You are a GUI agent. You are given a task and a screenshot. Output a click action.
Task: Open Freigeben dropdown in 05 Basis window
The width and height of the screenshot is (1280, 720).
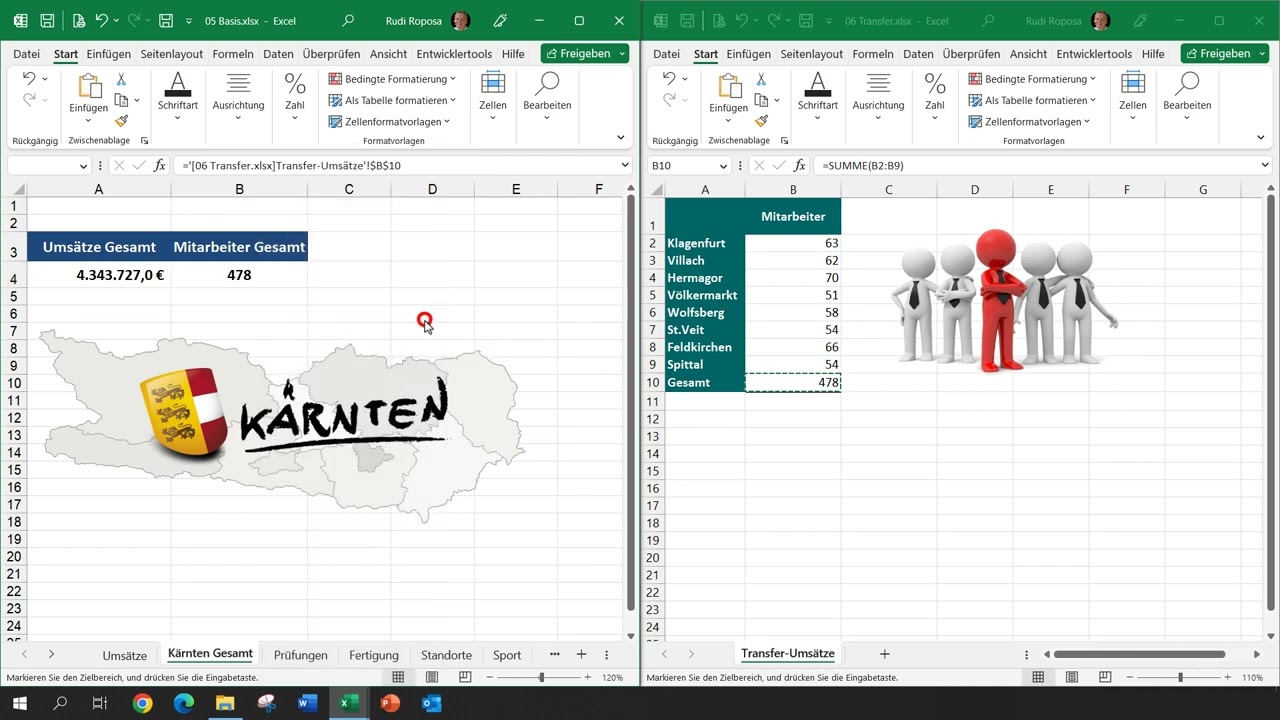(x=623, y=54)
